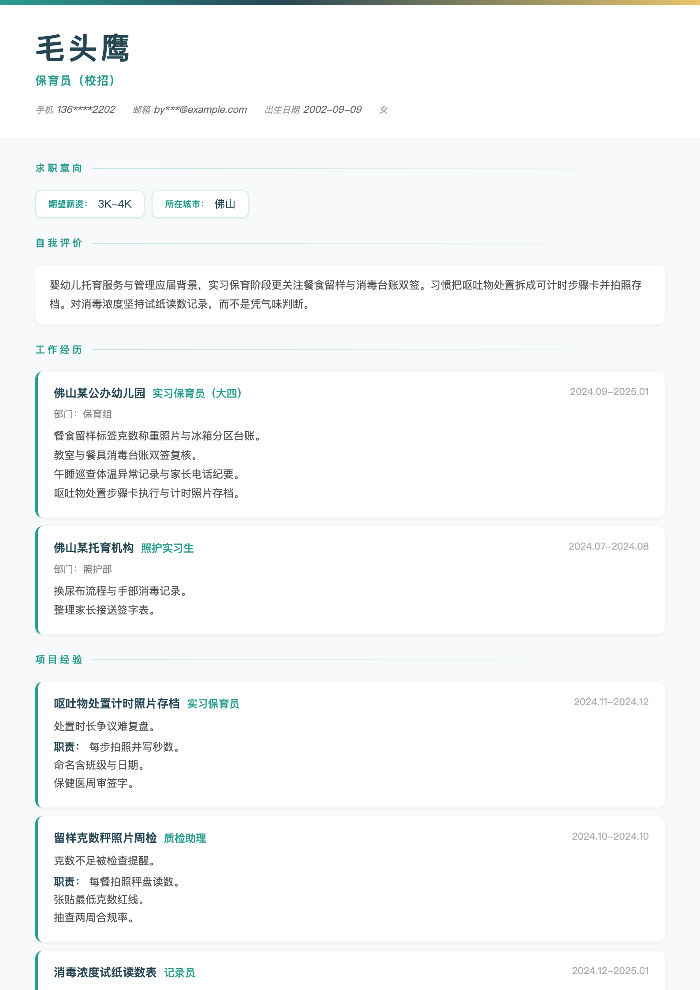The image size is (700, 990).
Task: Click the project role 记录员
Action: (x=179, y=972)
